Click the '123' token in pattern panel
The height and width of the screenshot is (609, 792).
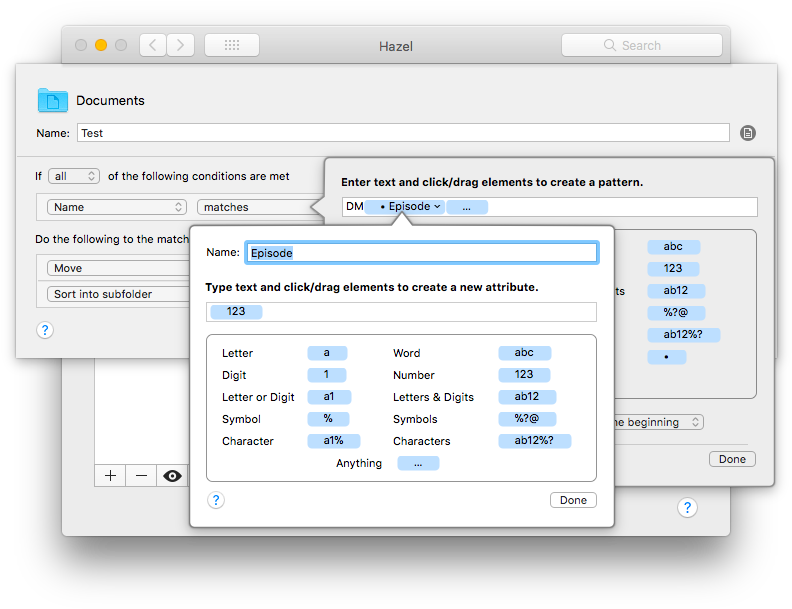673,269
